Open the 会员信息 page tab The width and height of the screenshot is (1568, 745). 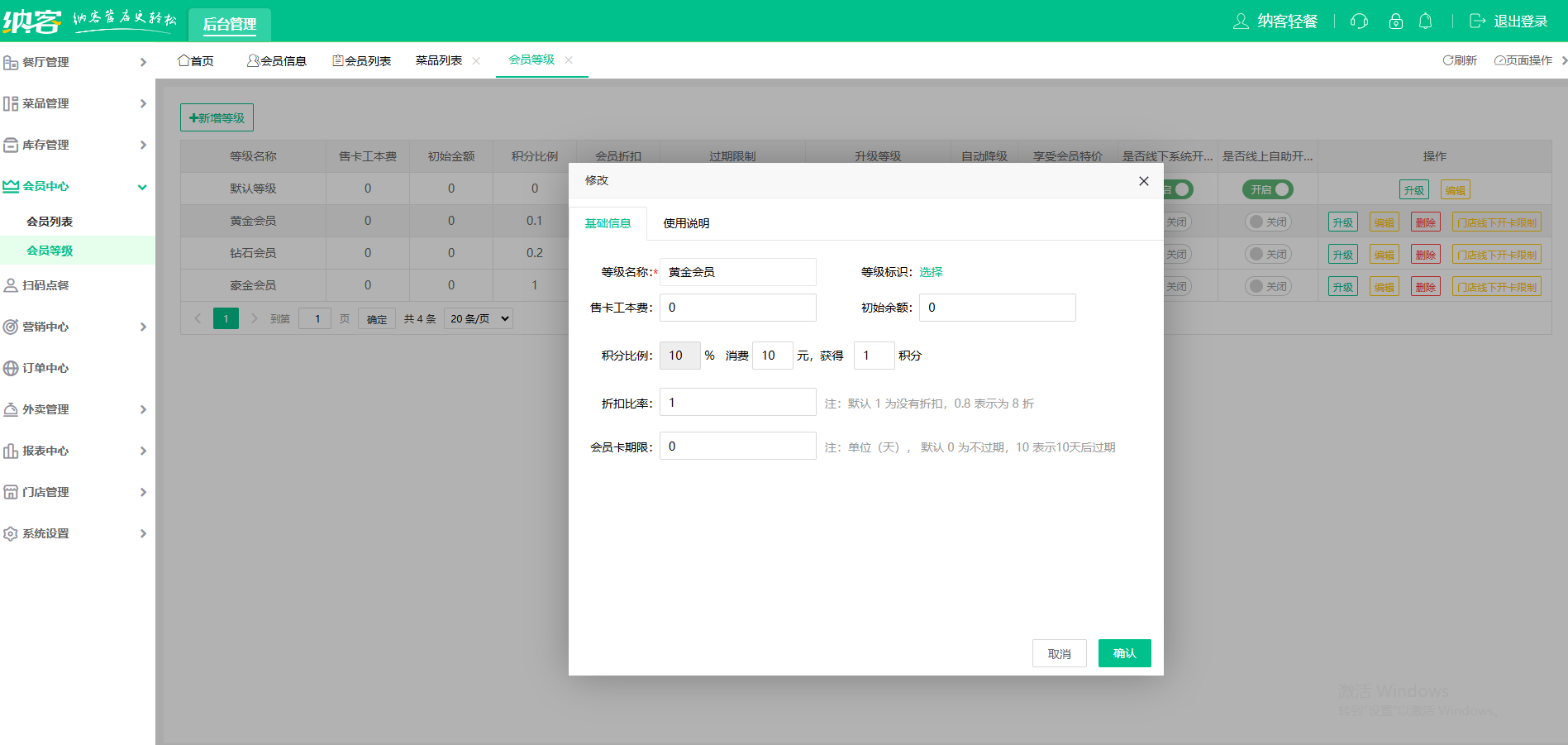[x=276, y=60]
